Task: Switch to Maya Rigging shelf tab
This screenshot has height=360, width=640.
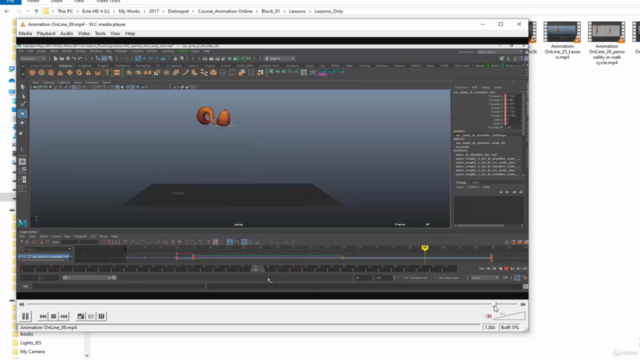Action: (103, 66)
